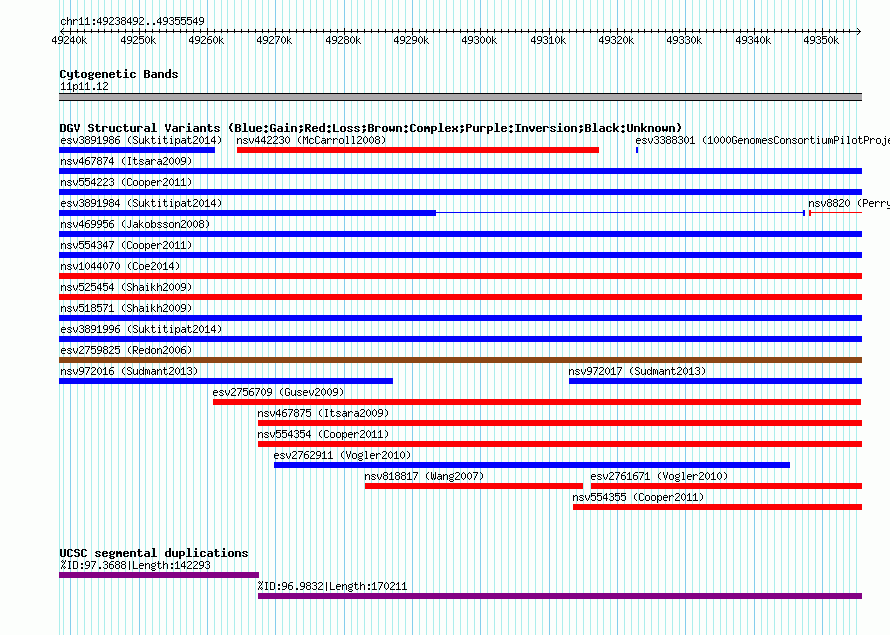This screenshot has height=635, width=890.
Task: Click the nsv8820 (Perry) variant label
Action: point(849,203)
